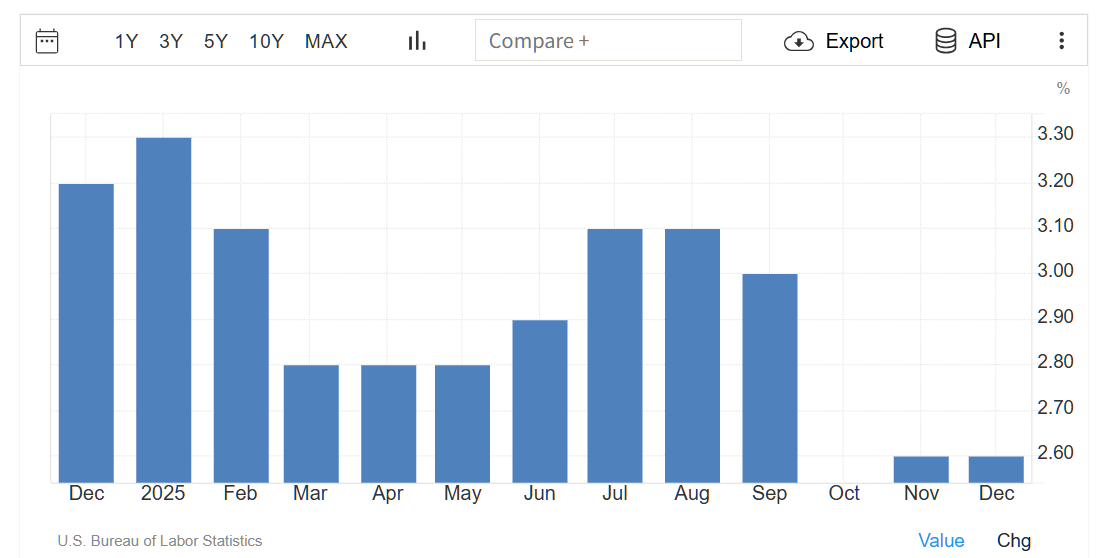
Task: Show the 10Y time range
Action: click(267, 41)
